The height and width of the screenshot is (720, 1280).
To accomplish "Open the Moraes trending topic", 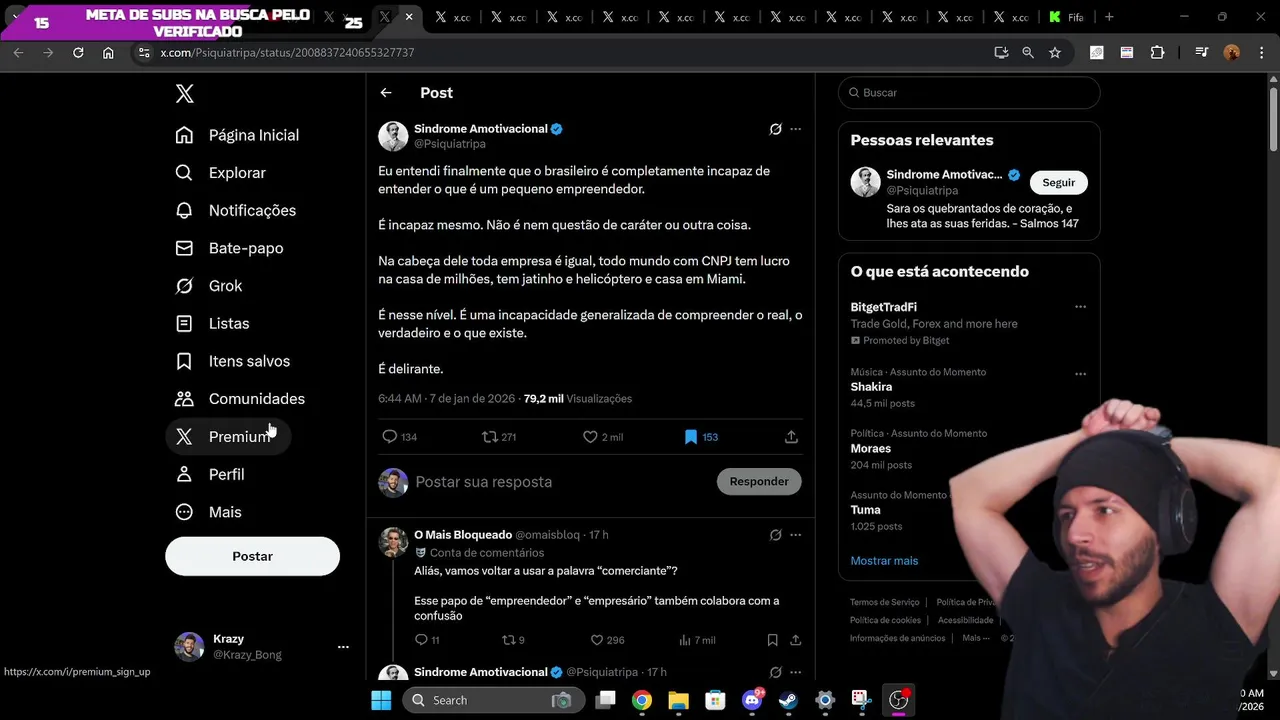I will click(871, 449).
